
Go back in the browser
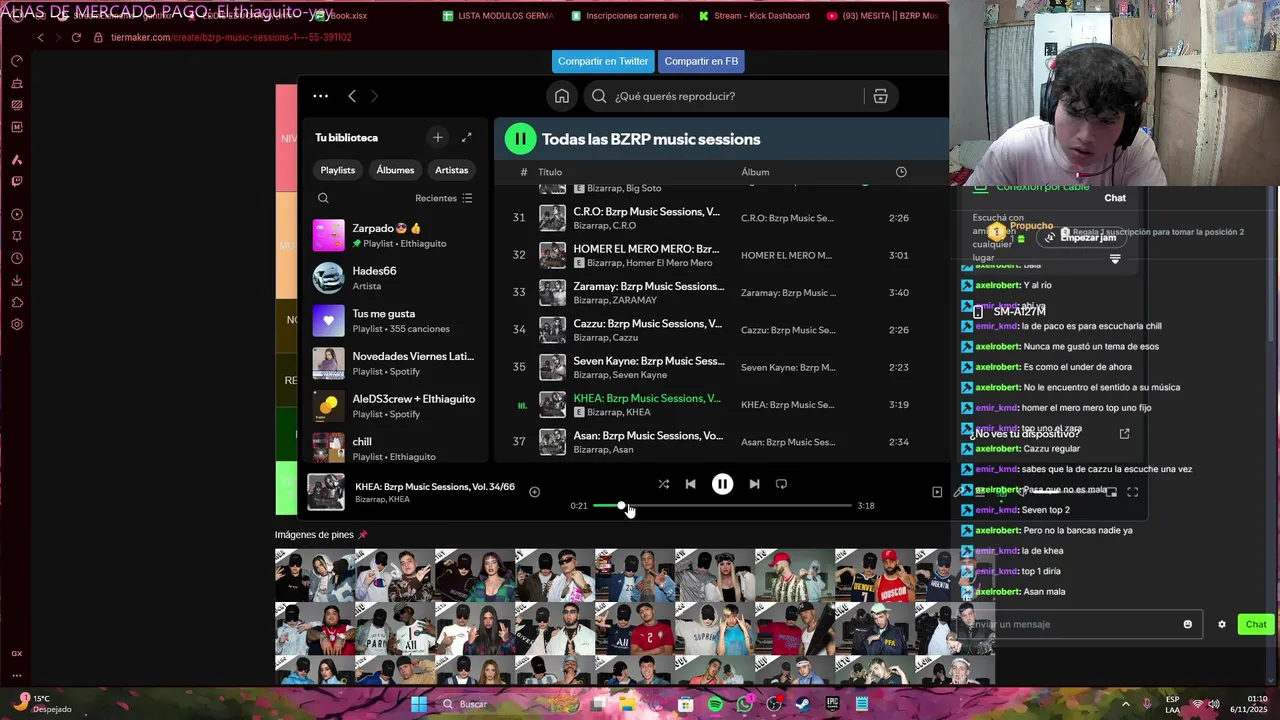point(40,37)
